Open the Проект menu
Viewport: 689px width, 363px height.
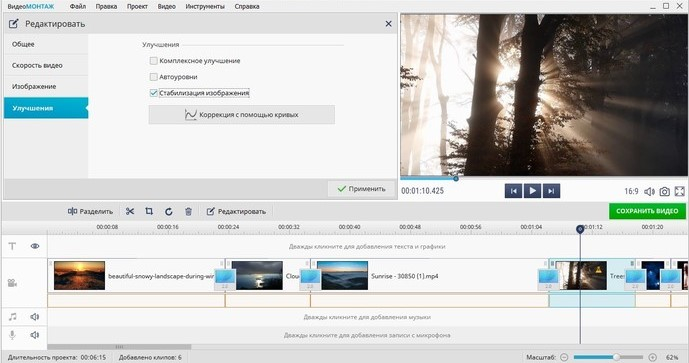[137, 7]
